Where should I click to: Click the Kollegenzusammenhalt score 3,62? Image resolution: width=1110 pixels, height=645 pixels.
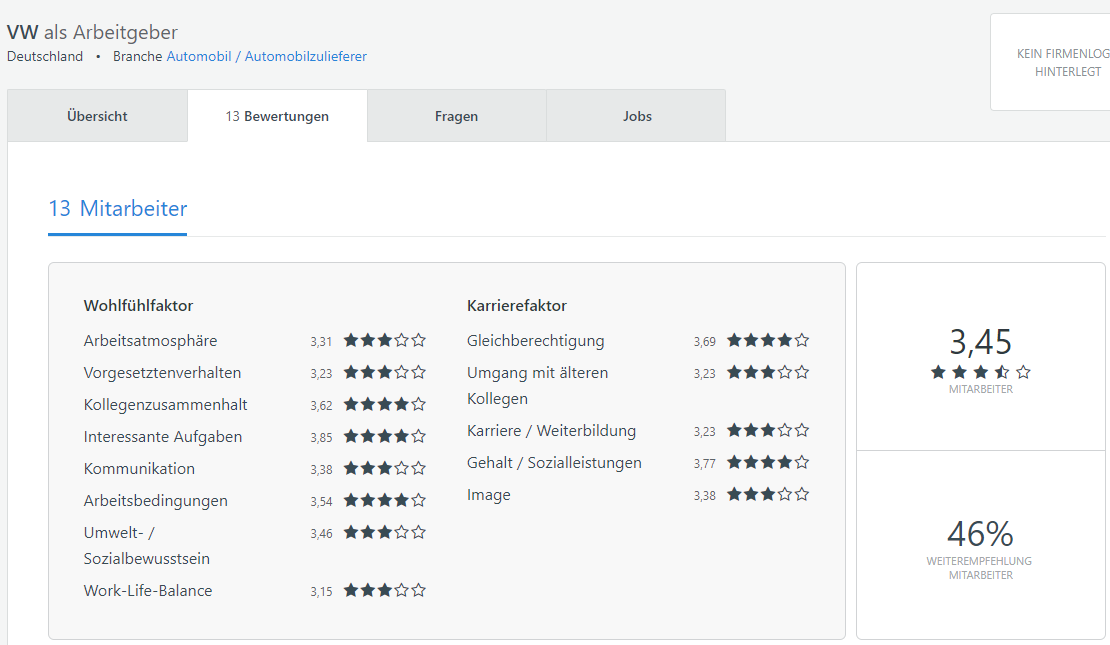click(x=321, y=406)
